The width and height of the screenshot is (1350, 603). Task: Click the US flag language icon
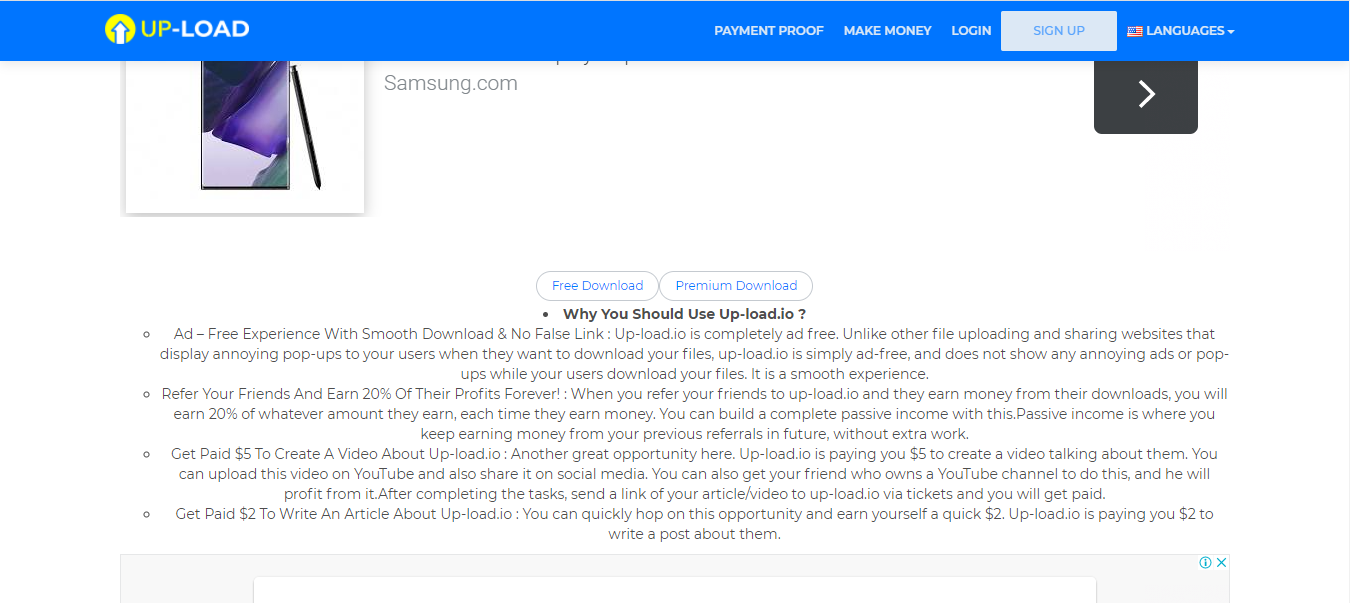tap(1135, 31)
